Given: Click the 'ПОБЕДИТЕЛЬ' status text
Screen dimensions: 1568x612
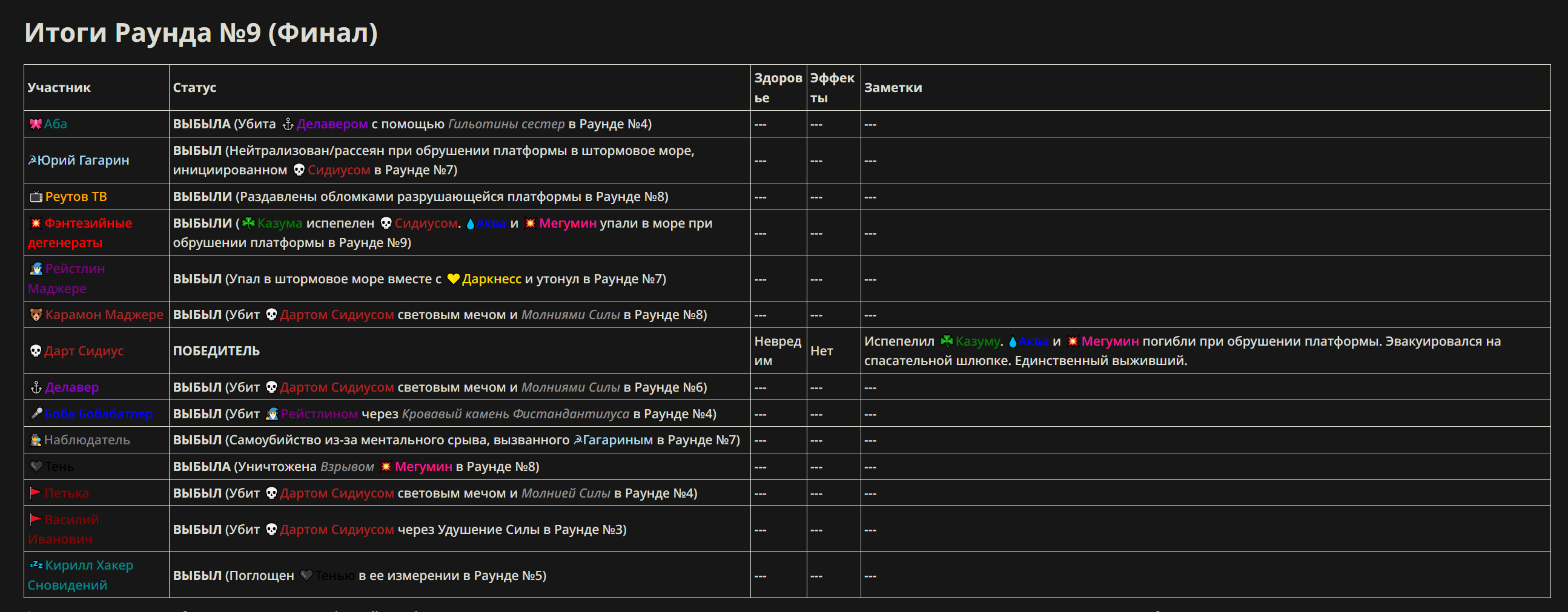Looking at the screenshot, I should pyautogui.click(x=216, y=351).
